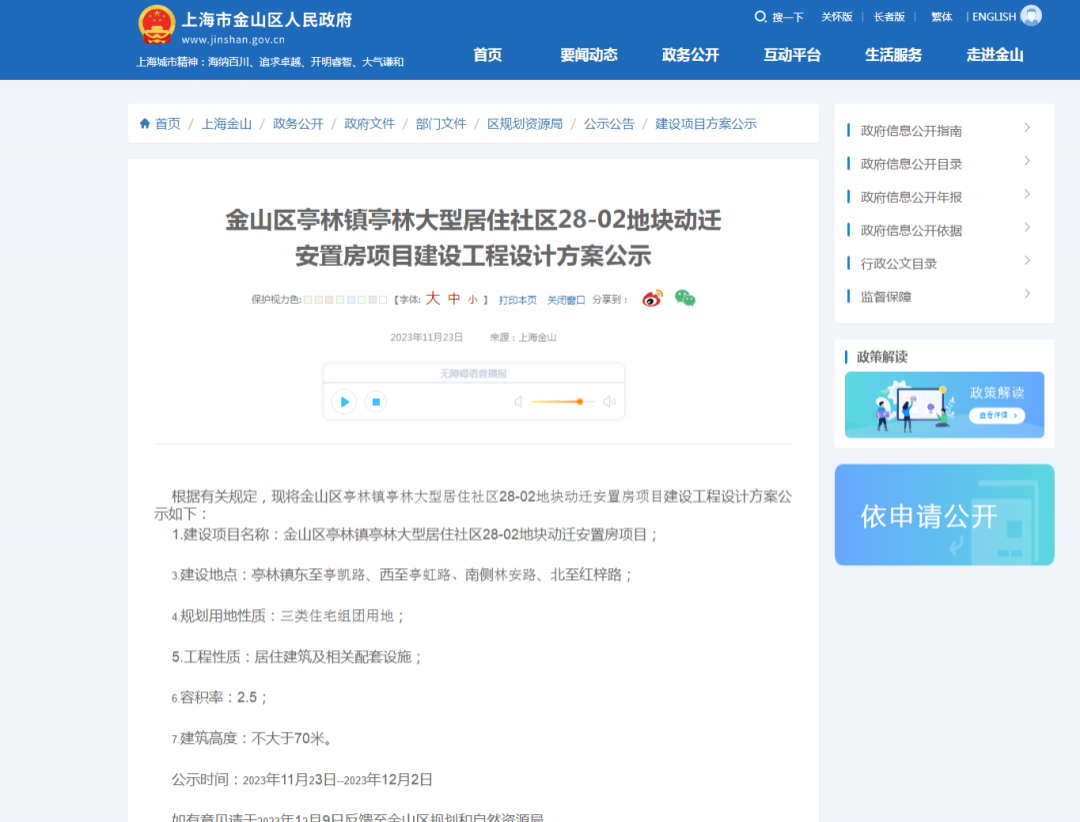Open the 政务公开 navigation menu
1080x822 pixels.
[690, 55]
